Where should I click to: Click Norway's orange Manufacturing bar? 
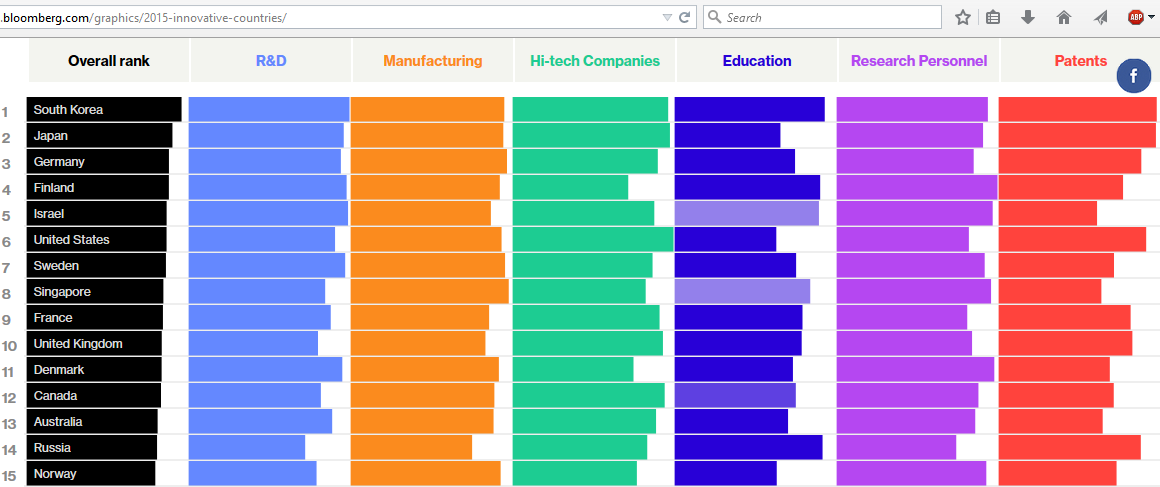(426, 474)
